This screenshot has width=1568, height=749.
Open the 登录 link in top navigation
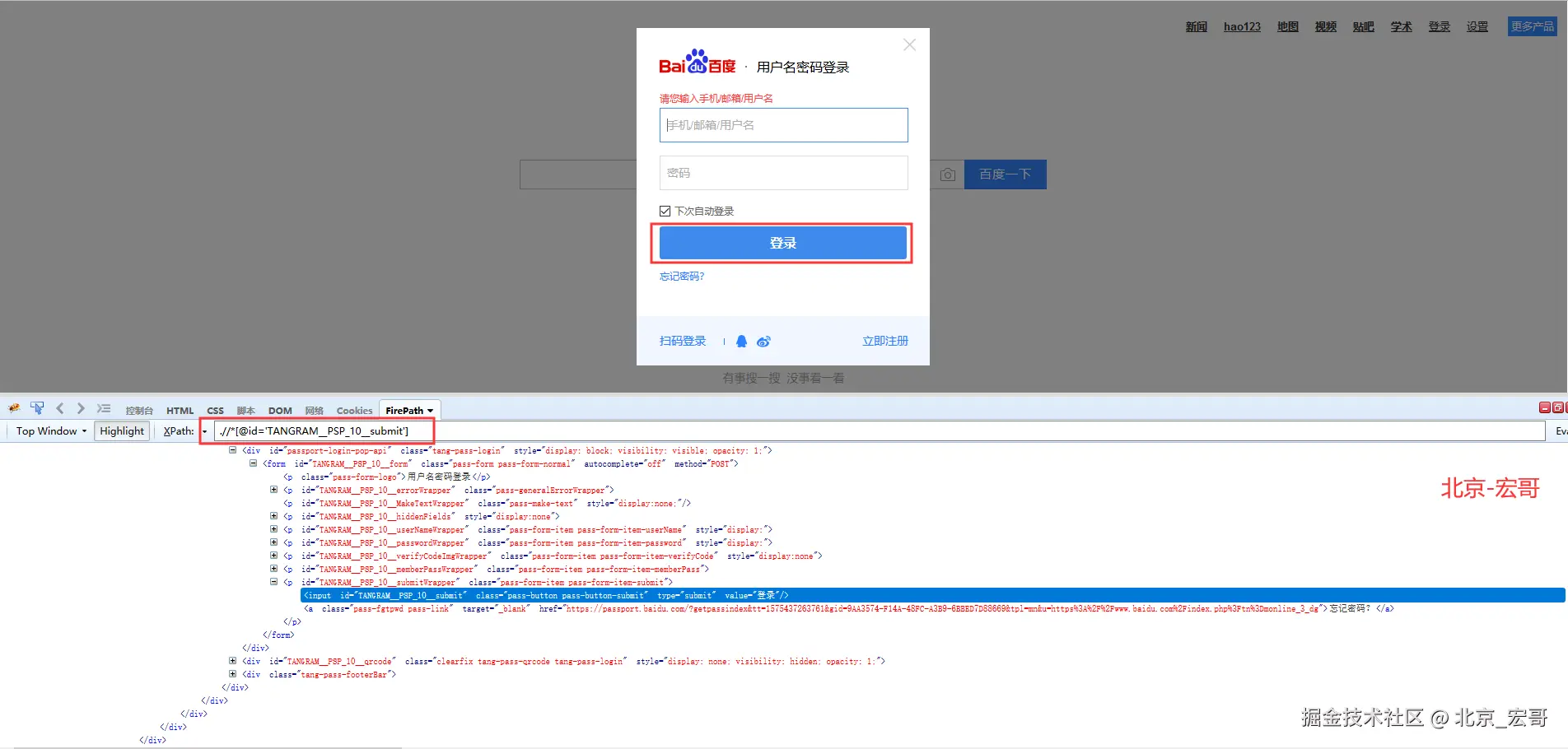pyautogui.click(x=1439, y=27)
